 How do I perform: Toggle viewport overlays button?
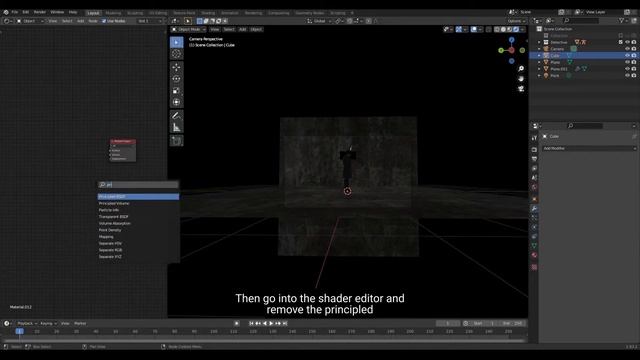click(474, 29)
